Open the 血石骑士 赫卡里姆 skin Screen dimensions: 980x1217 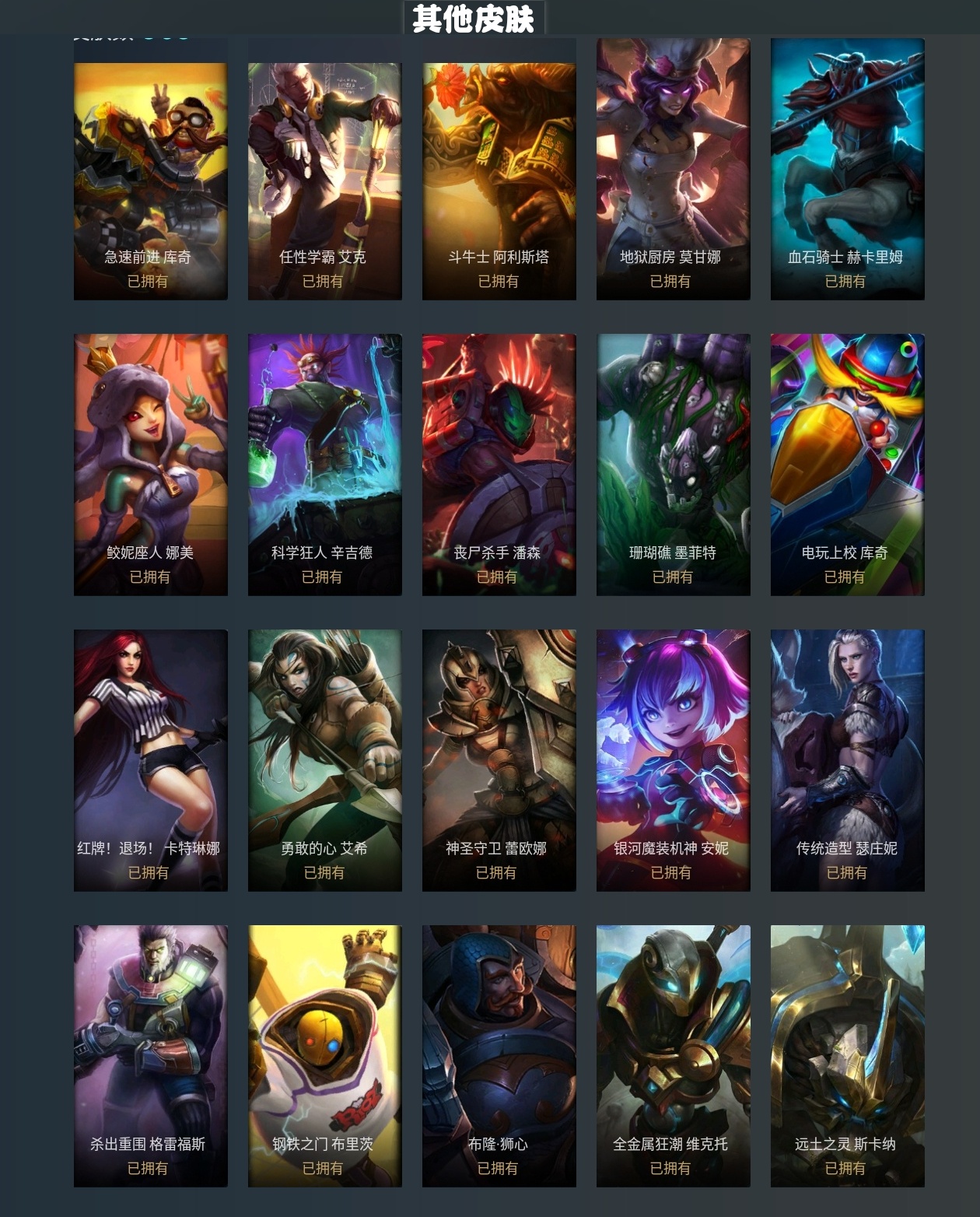848,169
